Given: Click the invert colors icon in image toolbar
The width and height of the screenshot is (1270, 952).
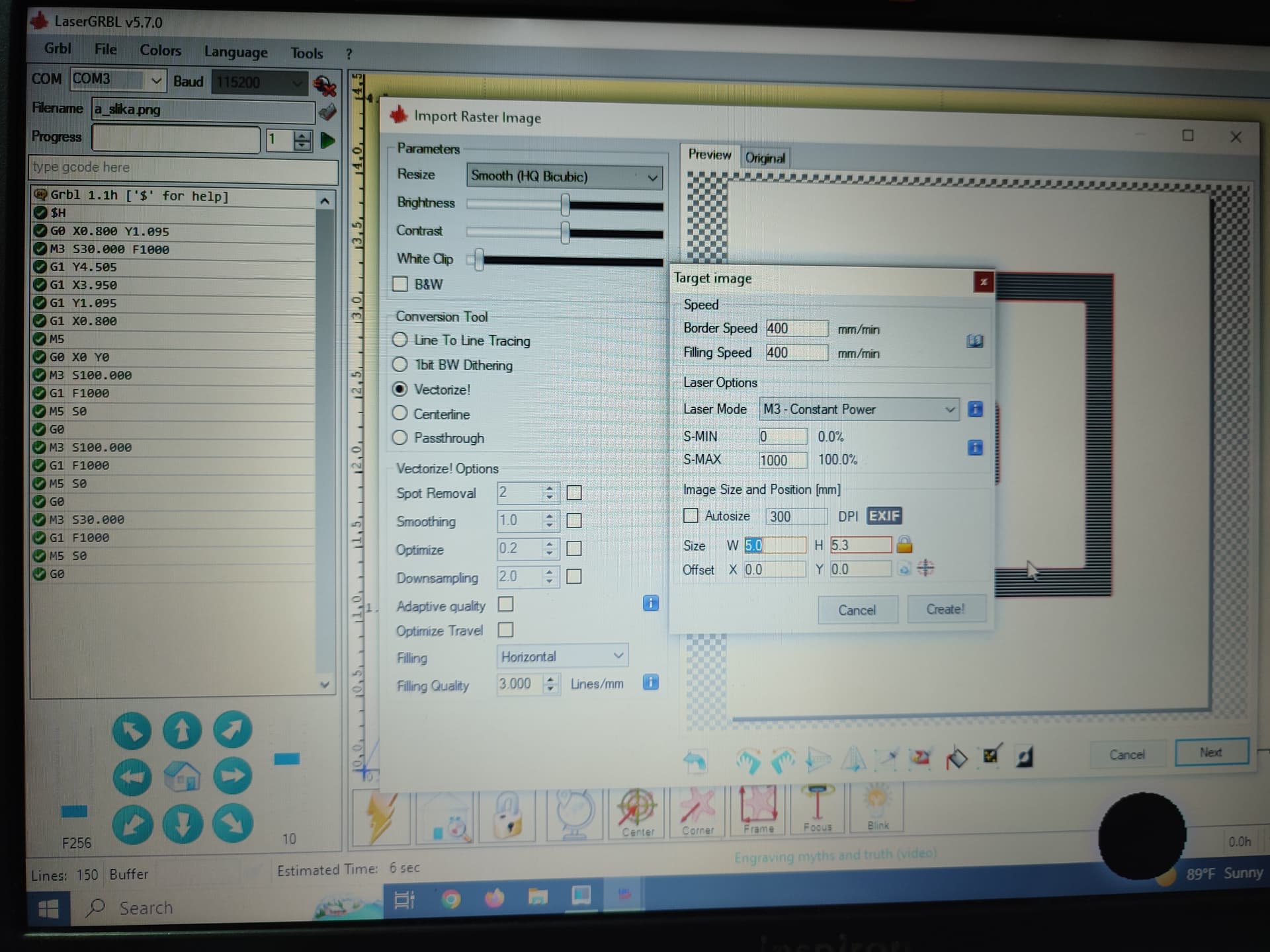Looking at the screenshot, I should click(x=1025, y=756).
